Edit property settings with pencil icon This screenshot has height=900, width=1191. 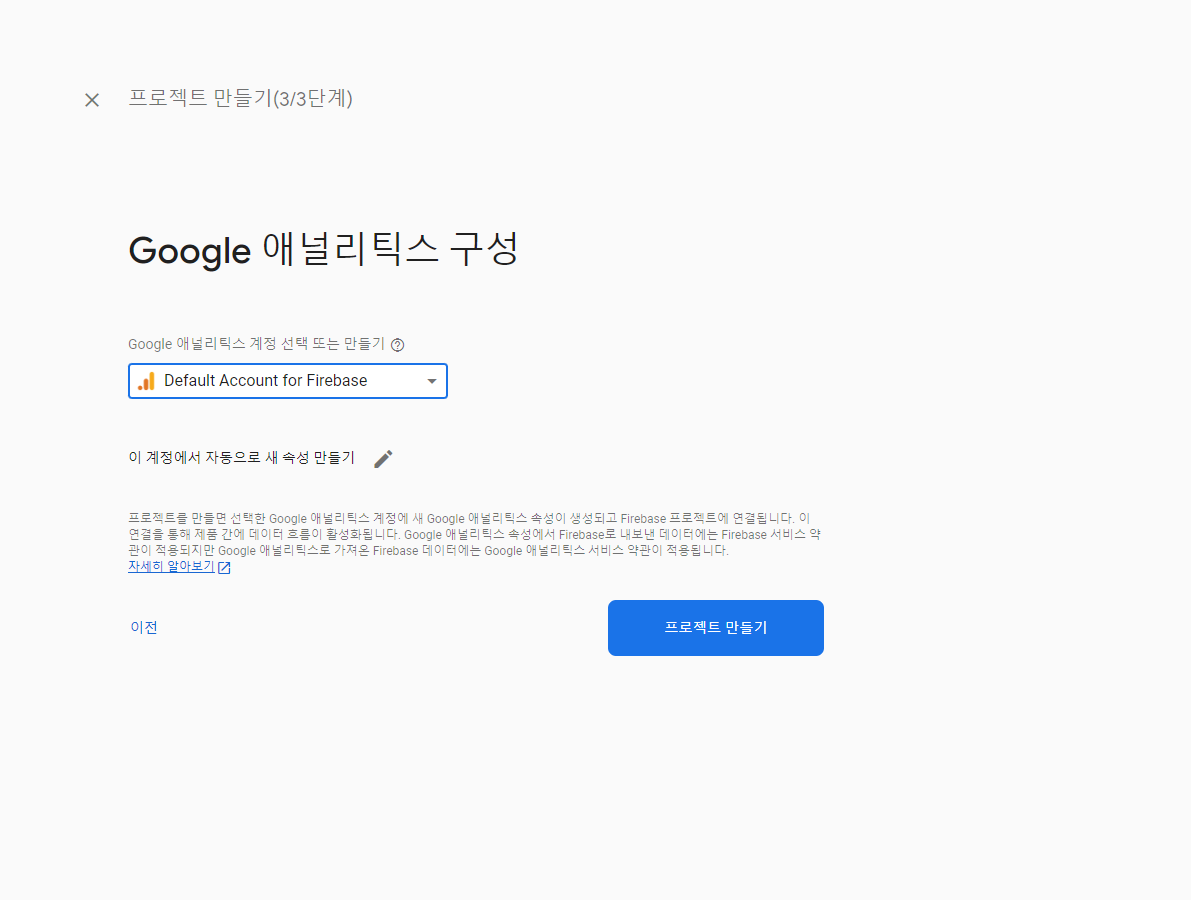coord(384,459)
